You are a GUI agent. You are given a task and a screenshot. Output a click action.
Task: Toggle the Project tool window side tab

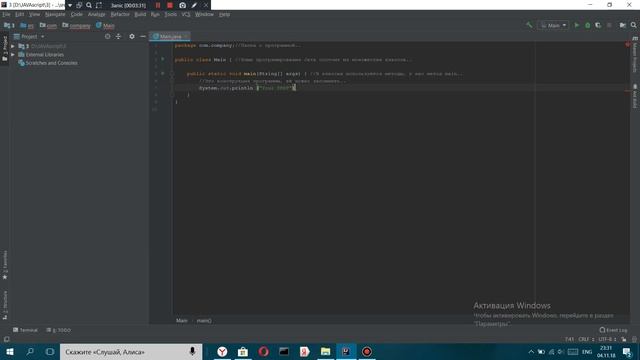(4, 48)
